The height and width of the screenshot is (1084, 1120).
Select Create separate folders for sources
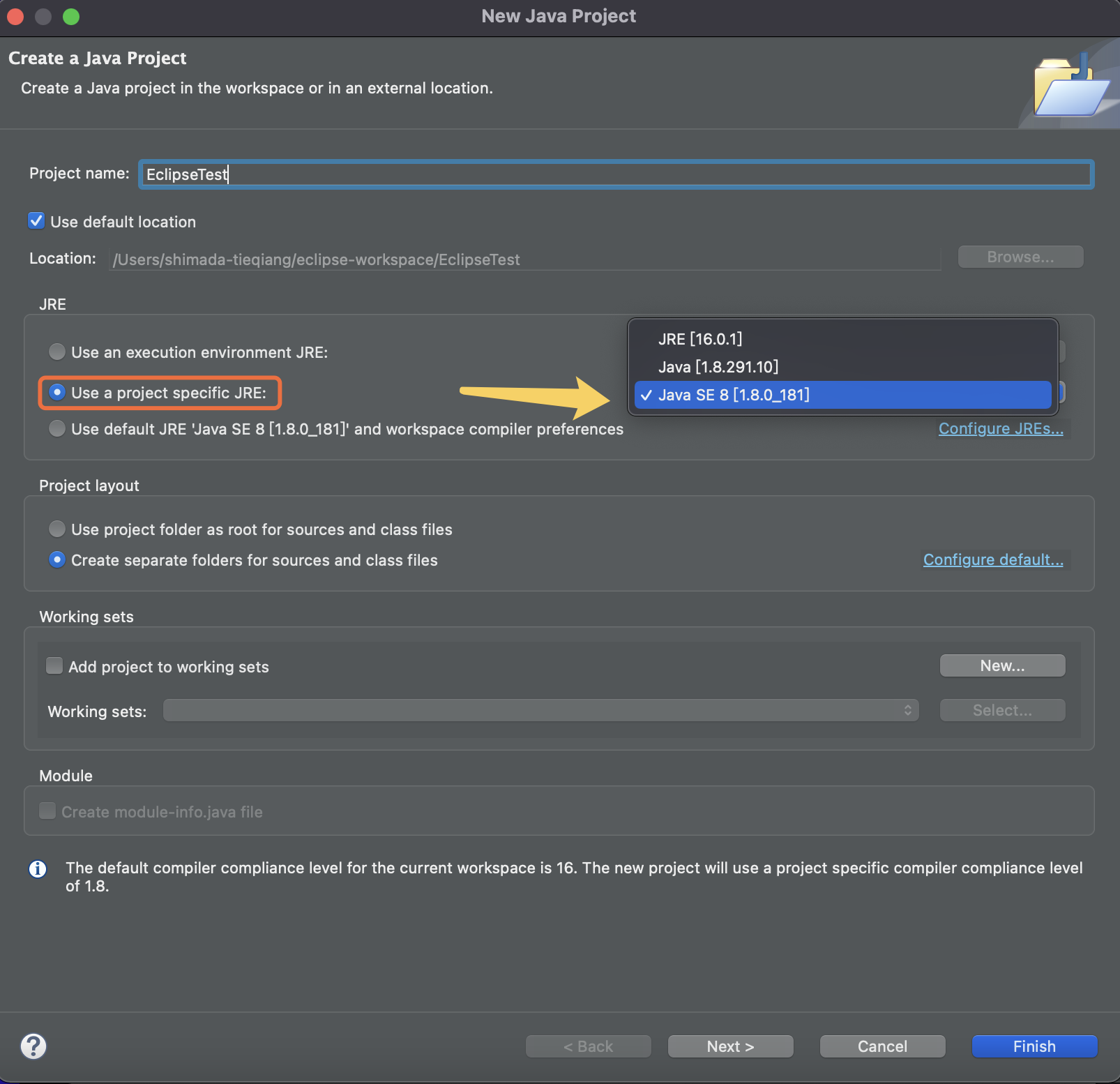tap(56, 559)
